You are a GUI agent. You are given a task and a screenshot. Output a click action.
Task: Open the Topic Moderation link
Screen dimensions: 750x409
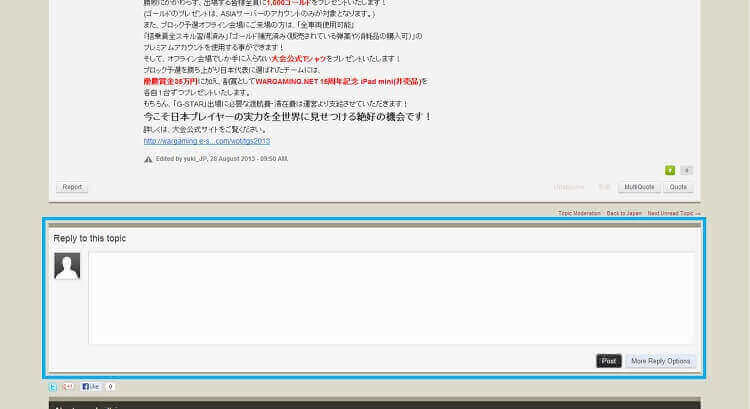tap(580, 213)
